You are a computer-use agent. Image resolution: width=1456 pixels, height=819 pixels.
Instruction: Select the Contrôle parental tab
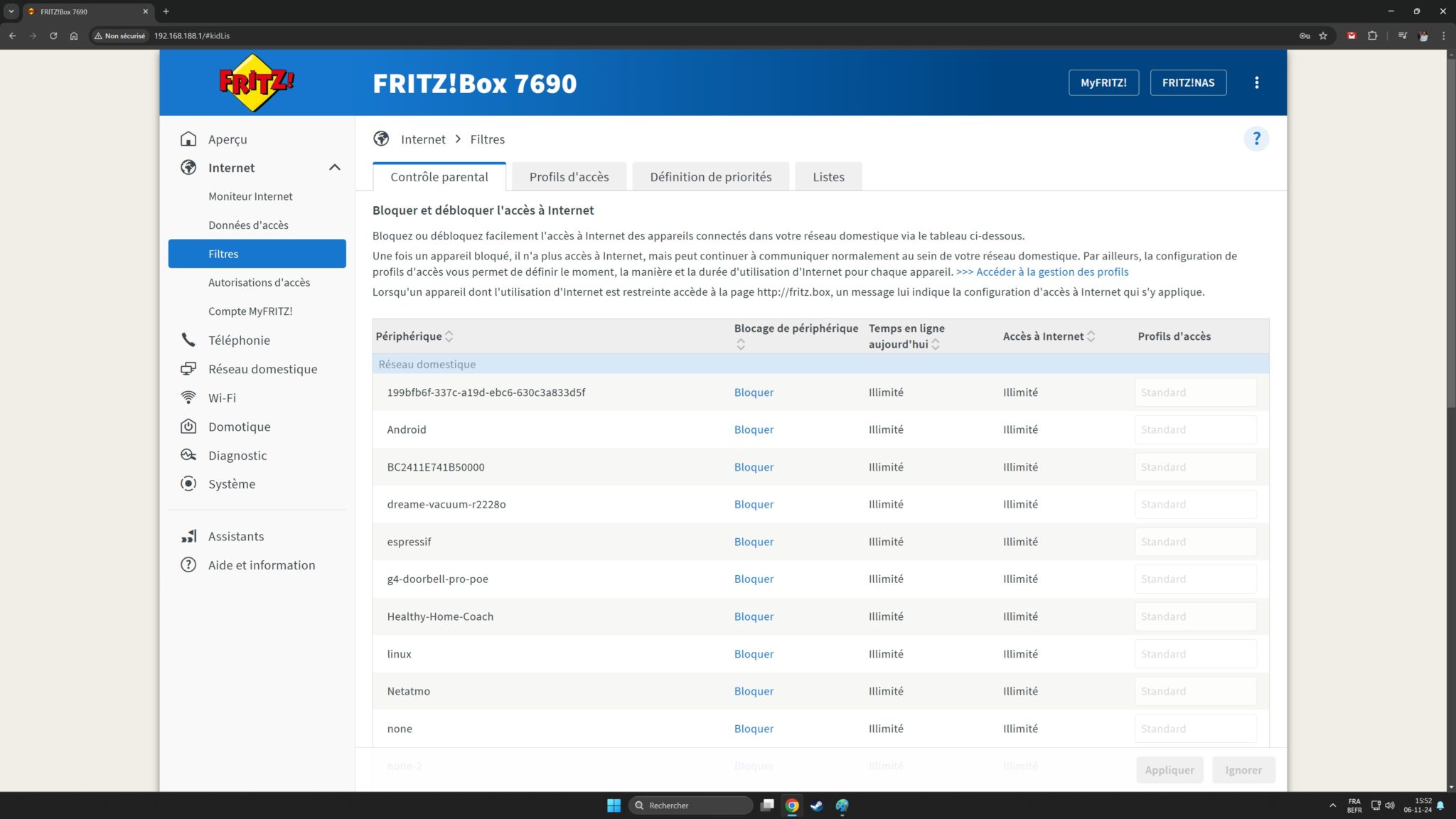[439, 176]
